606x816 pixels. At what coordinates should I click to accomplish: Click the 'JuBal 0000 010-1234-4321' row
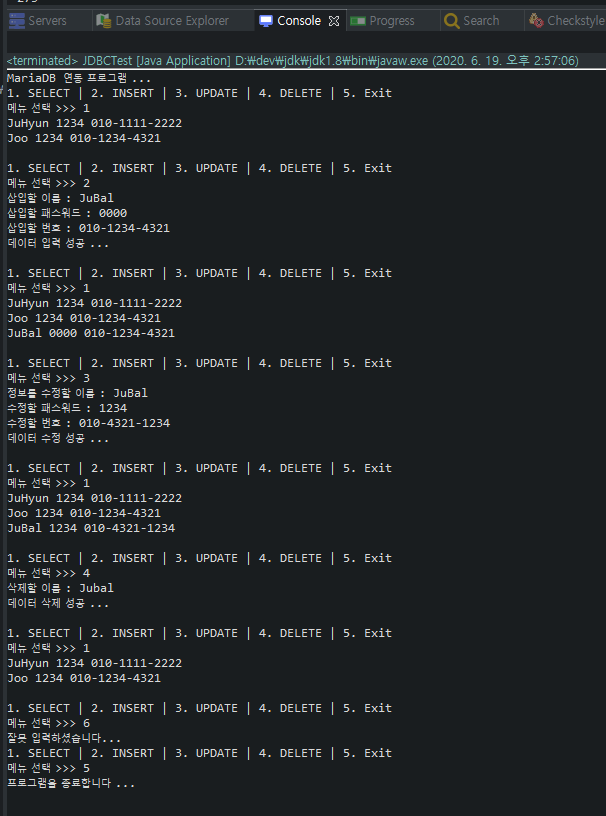click(x=91, y=333)
